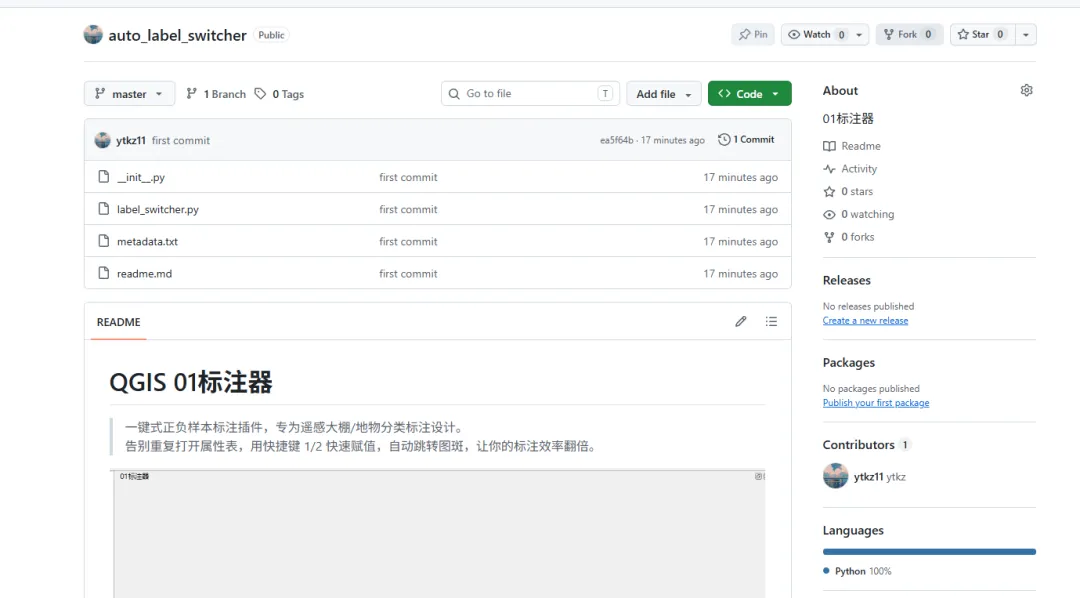Click file icon next to label_switcher.py

pyautogui.click(x=103, y=209)
